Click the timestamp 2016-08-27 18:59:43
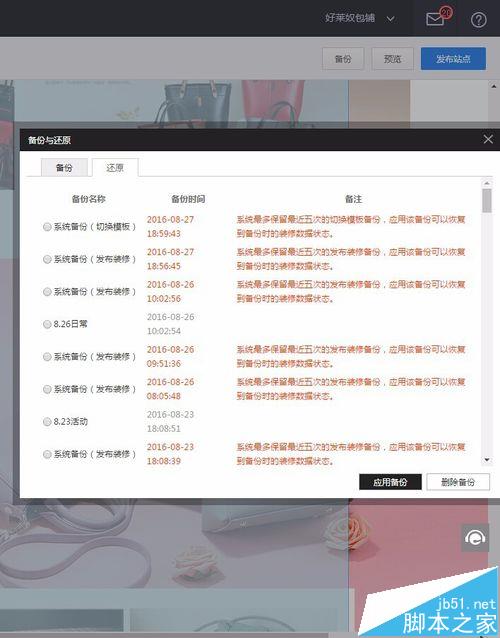 tap(170, 227)
